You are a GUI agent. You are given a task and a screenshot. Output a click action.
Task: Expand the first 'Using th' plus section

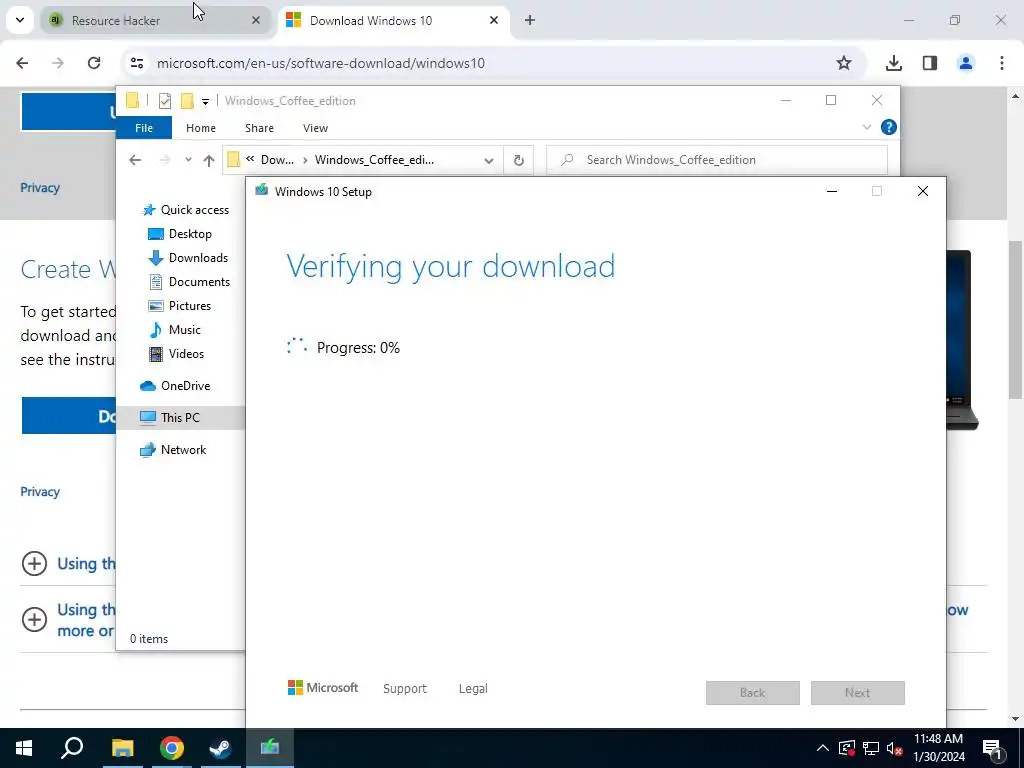pyautogui.click(x=34, y=564)
